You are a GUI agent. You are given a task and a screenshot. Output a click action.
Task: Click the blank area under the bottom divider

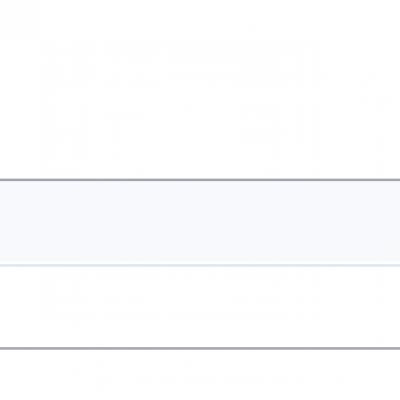tap(200, 375)
